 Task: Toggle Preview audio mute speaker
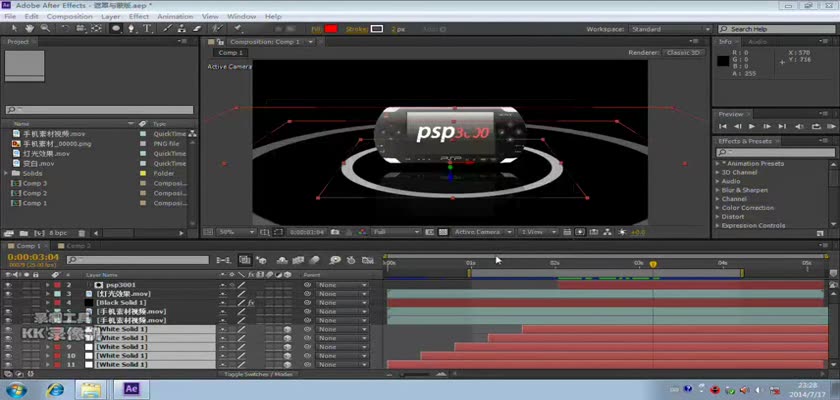pos(799,126)
